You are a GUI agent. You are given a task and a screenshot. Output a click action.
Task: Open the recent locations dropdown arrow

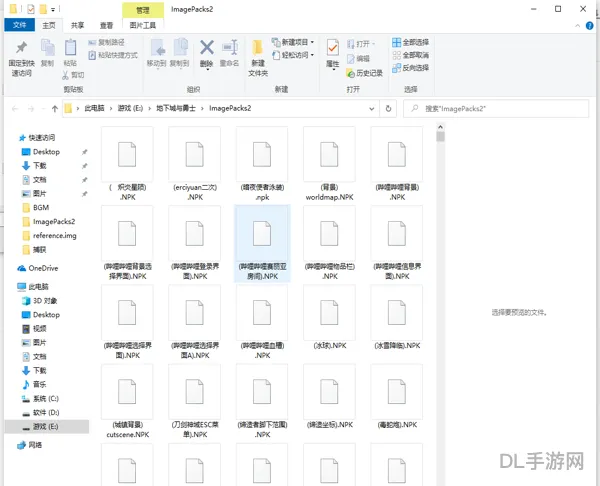43,109
